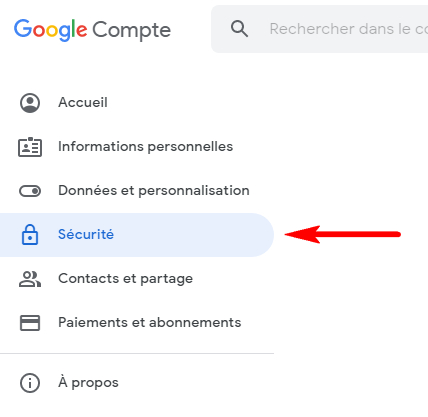Image resolution: width=428 pixels, height=417 pixels.
Task: Open the Accueil menu item
Action: point(83,102)
